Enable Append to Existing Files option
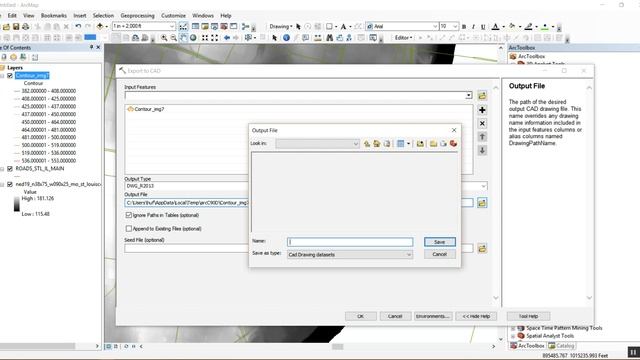The image size is (640, 360). 129,229
